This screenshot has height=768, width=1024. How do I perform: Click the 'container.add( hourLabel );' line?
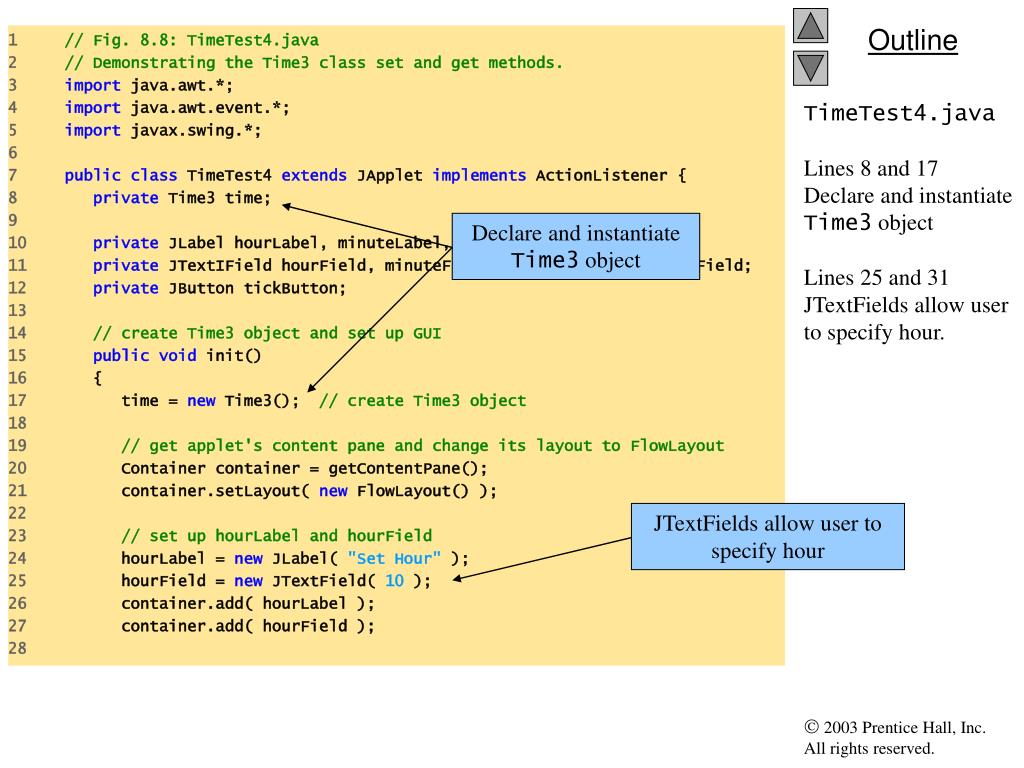(x=248, y=603)
